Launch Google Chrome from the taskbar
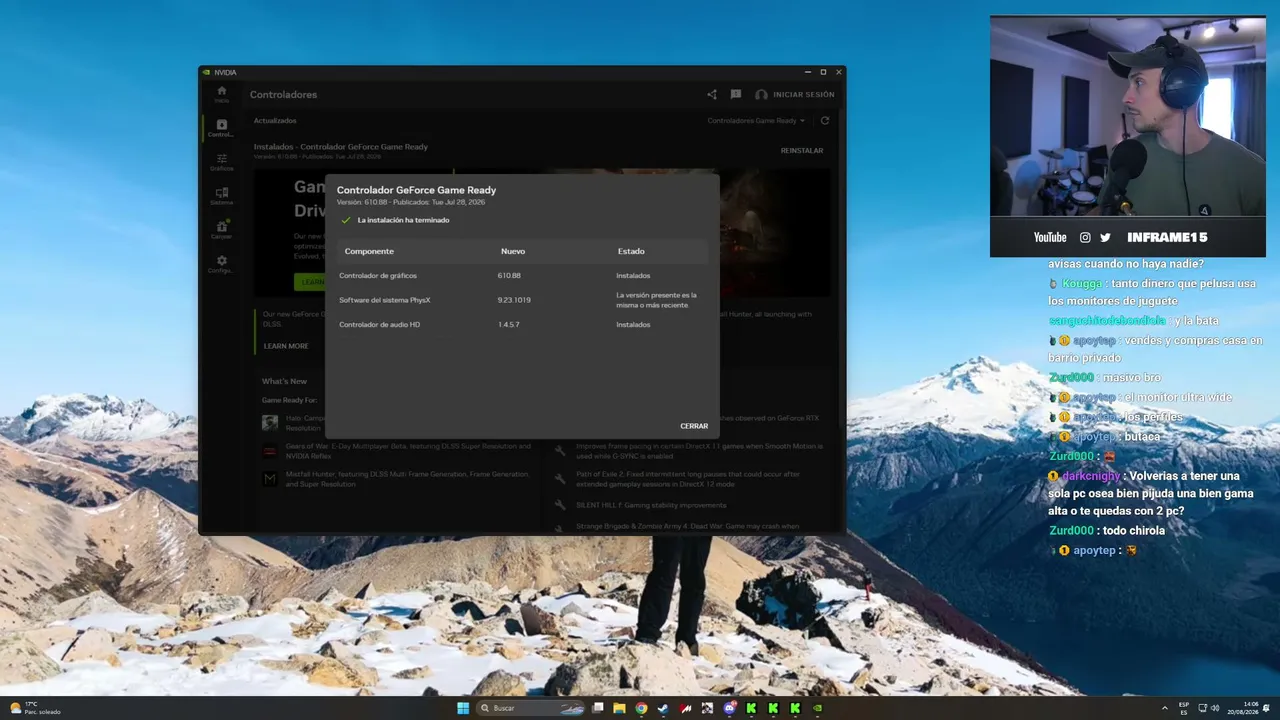The height and width of the screenshot is (720, 1280). [641, 708]
